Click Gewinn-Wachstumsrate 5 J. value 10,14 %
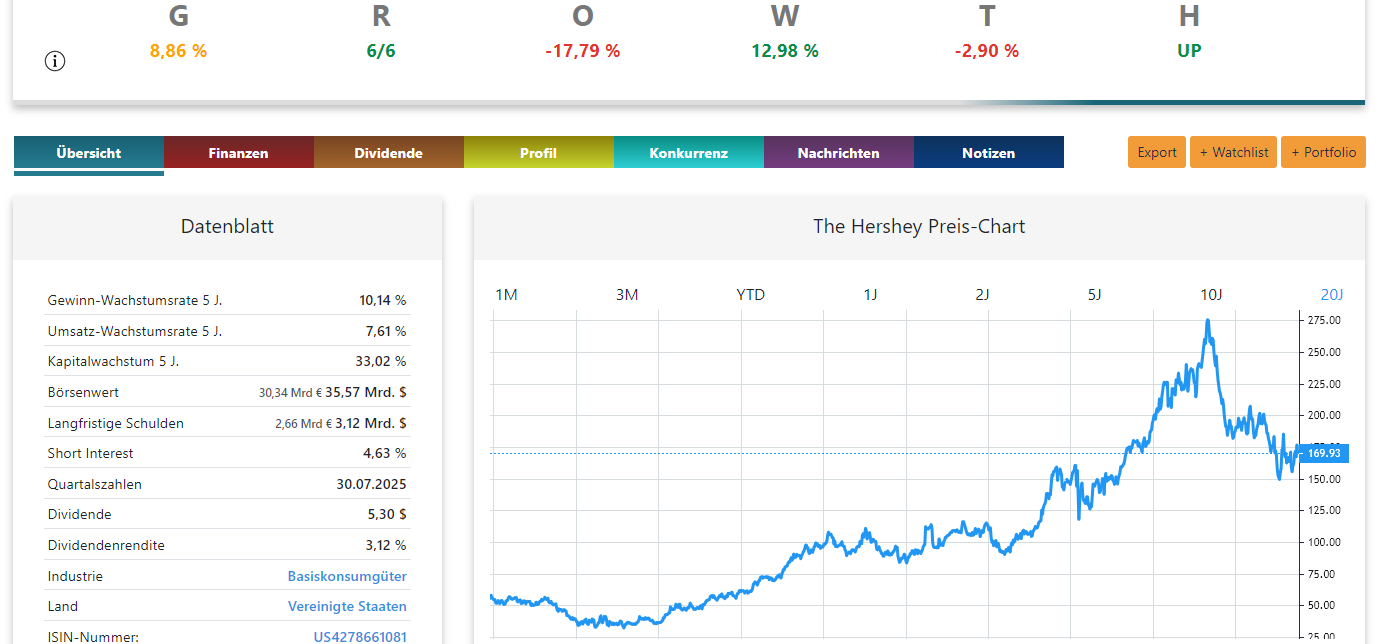The width and height of the screenshot is (1381, 644). coord(383,300)
